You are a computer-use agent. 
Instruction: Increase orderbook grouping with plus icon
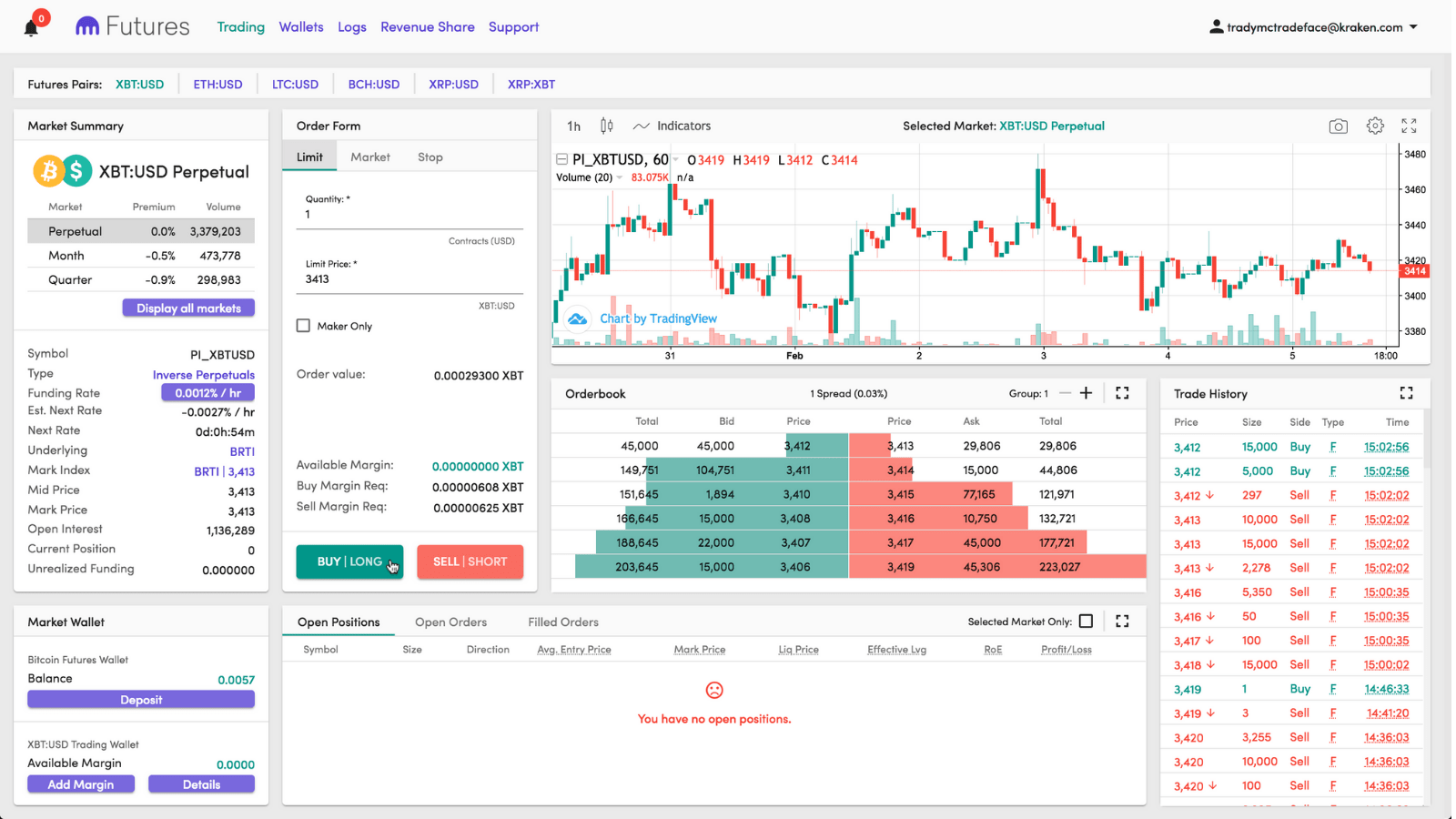1086,393
